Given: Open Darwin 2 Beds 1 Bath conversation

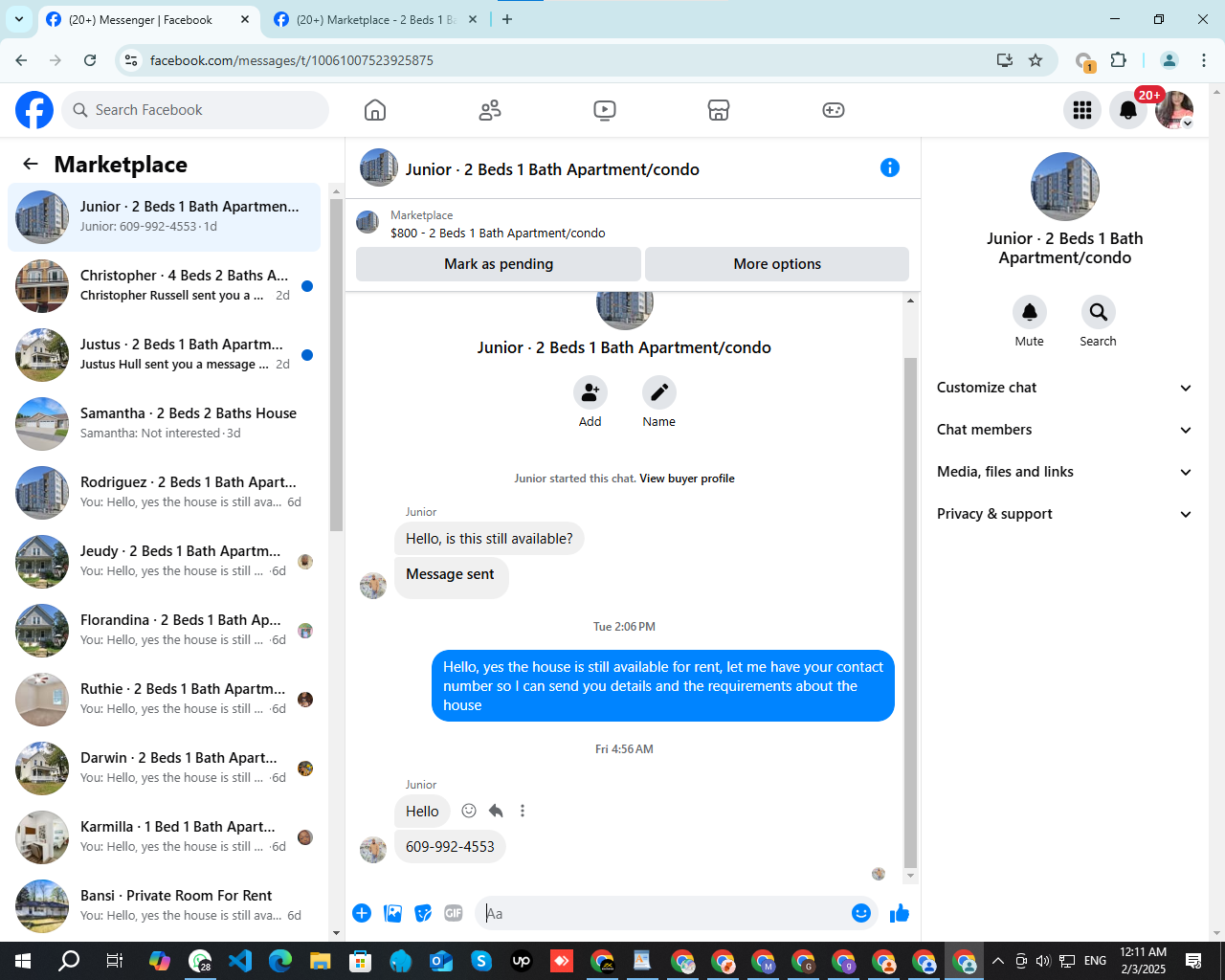Looking at the screenshot, I should (x=165, y=768).
